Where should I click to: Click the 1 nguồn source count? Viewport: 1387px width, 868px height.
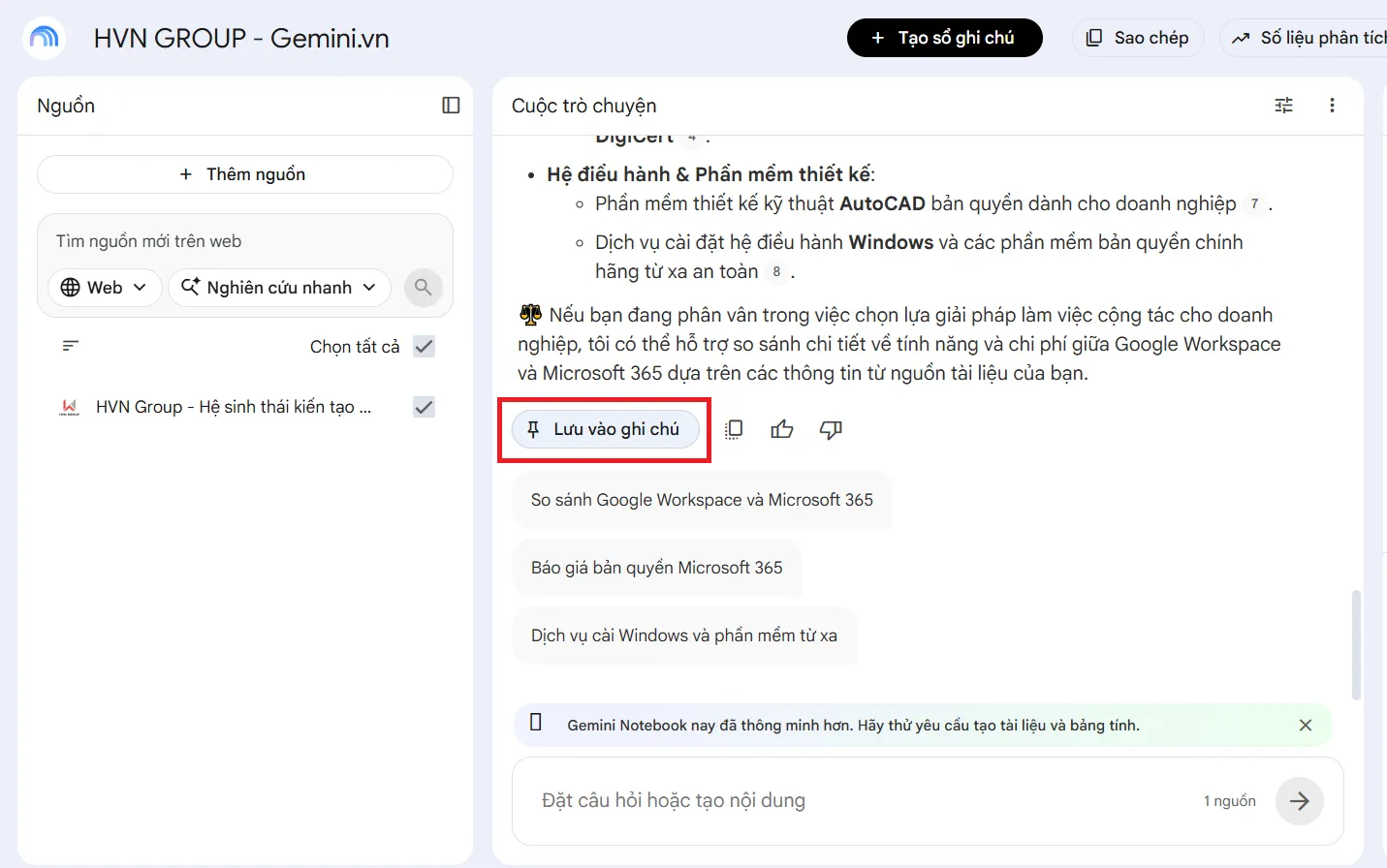tap(1229, 801)
